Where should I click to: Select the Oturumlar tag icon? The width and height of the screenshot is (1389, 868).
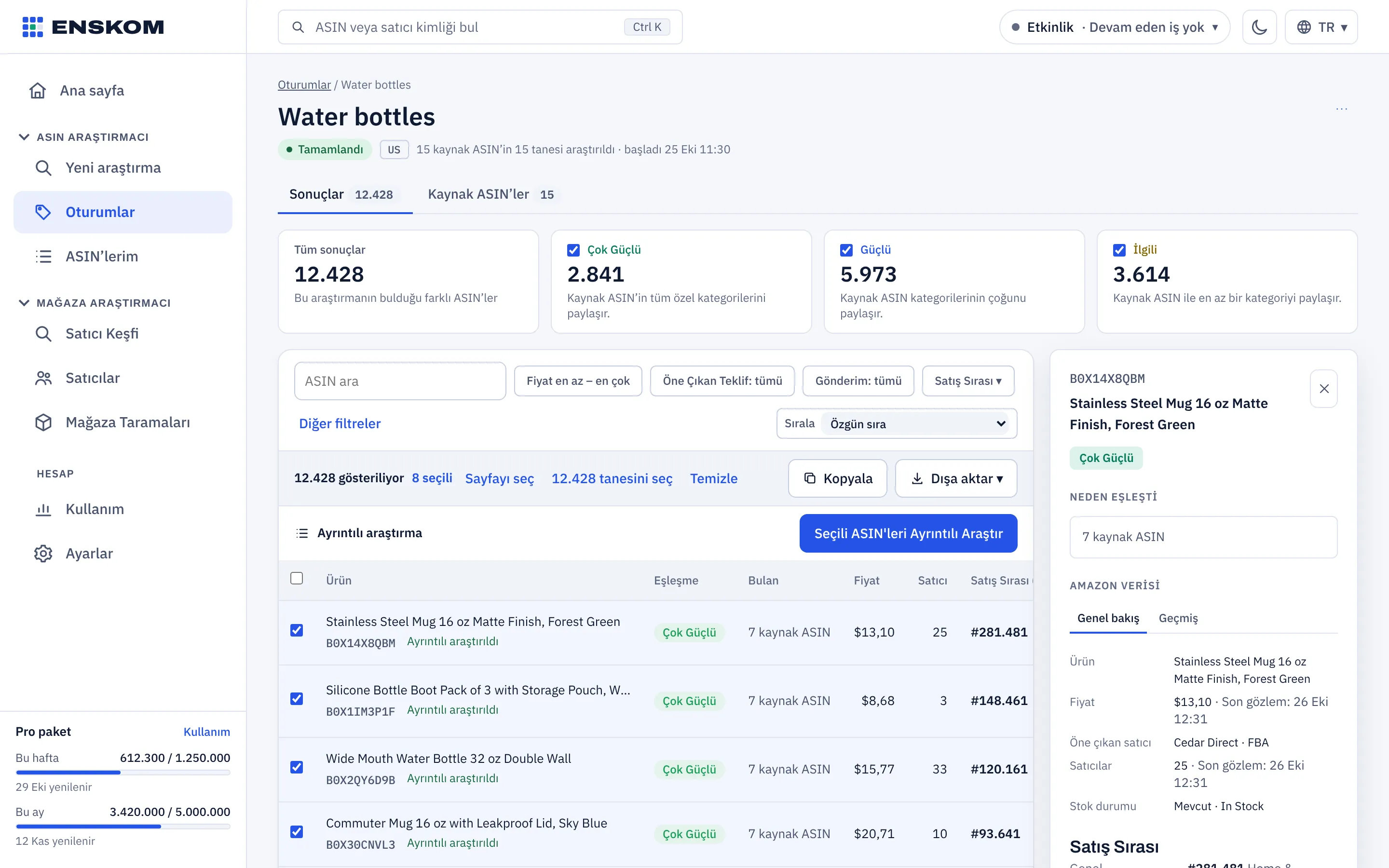pos(43,212)
